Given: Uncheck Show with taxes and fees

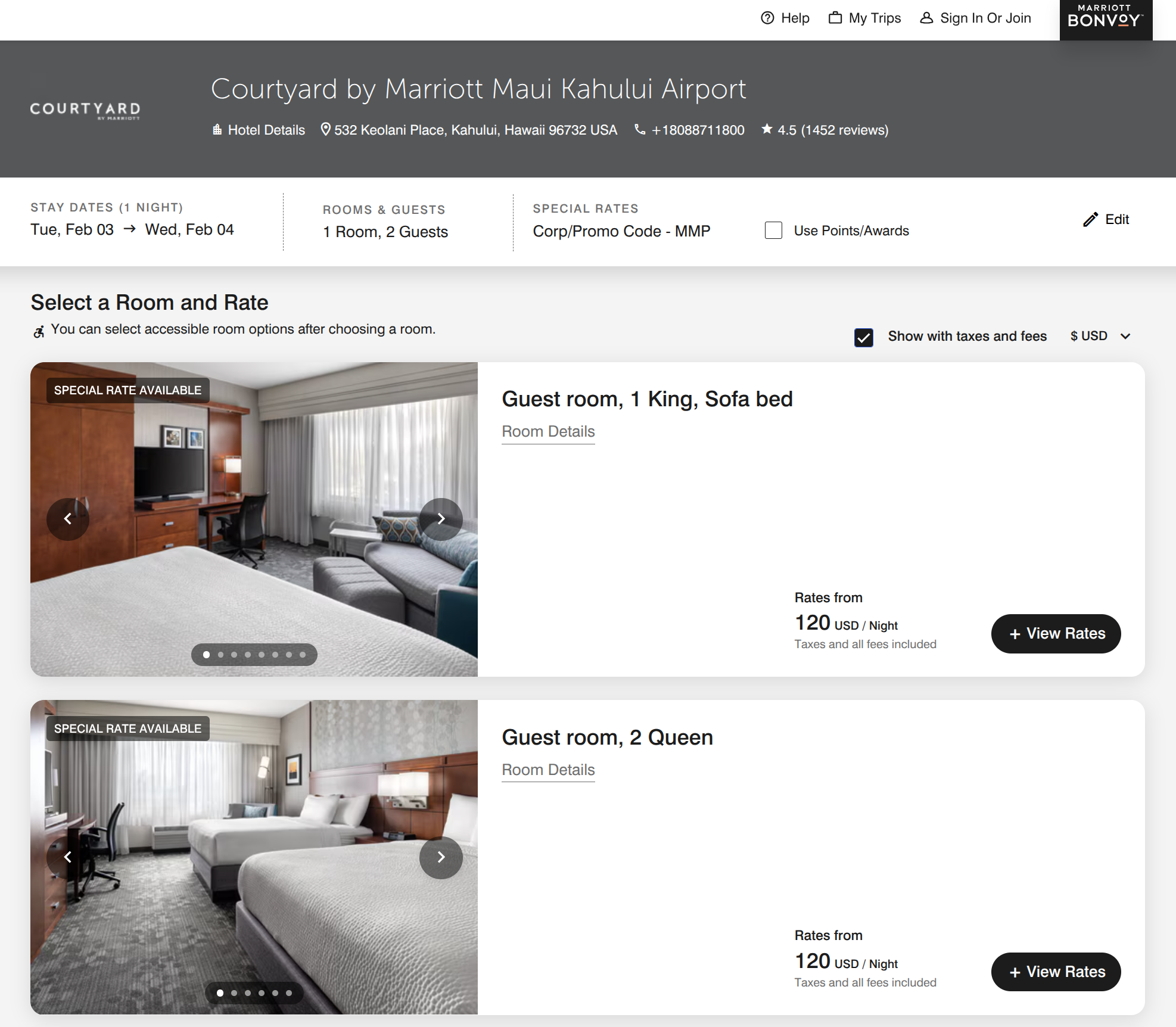Looking at the screenshot, I should point(864,337).
